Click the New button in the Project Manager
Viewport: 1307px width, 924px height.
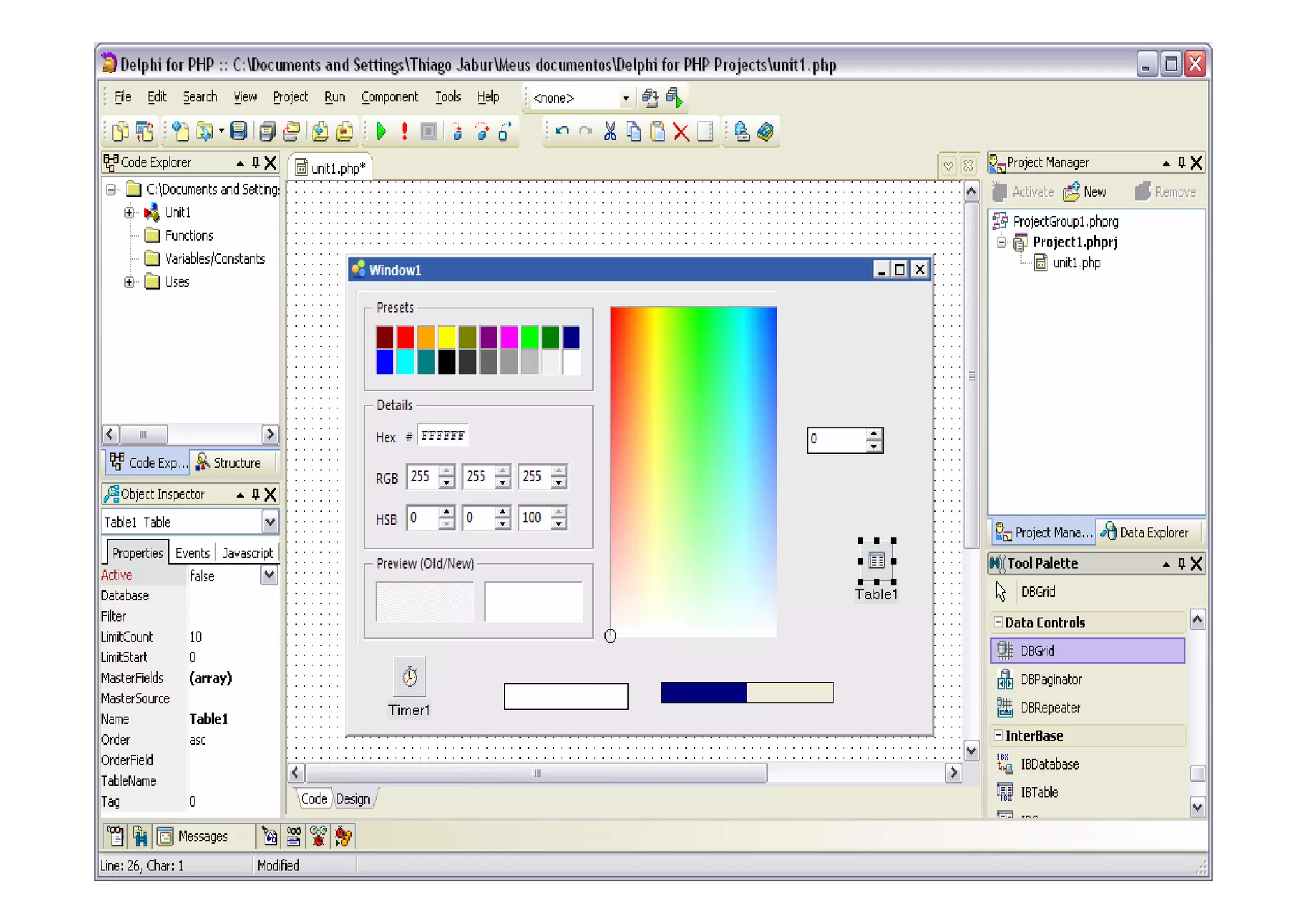pos(1086,192)
